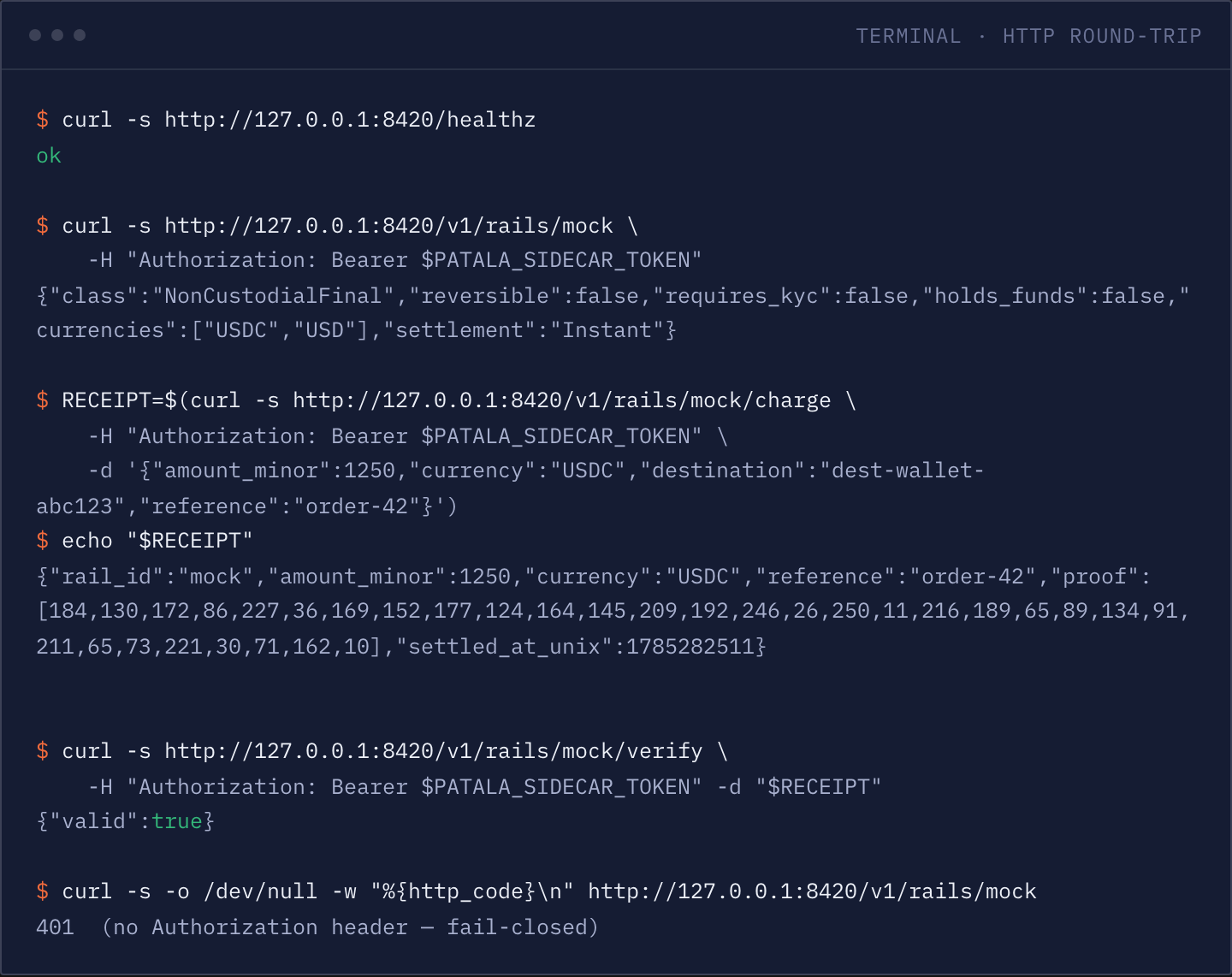The image size is (1232, 977).
Task: Click the -d line containing "amount_minor":1250
Action: 536,471
